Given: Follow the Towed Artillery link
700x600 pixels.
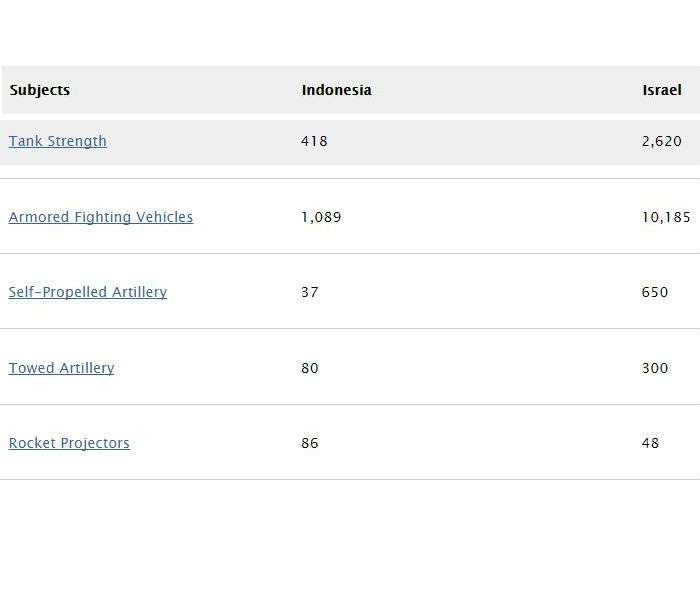Looking at the screenshot, I should pos(62,368).
